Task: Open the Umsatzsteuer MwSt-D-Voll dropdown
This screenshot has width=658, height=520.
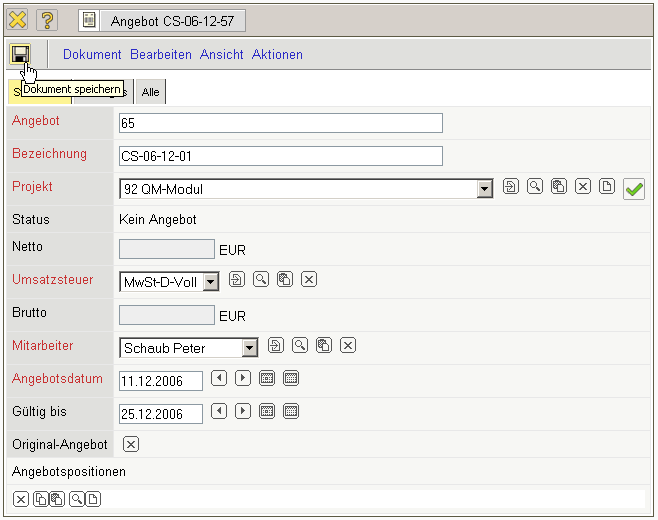Action: 210,282
